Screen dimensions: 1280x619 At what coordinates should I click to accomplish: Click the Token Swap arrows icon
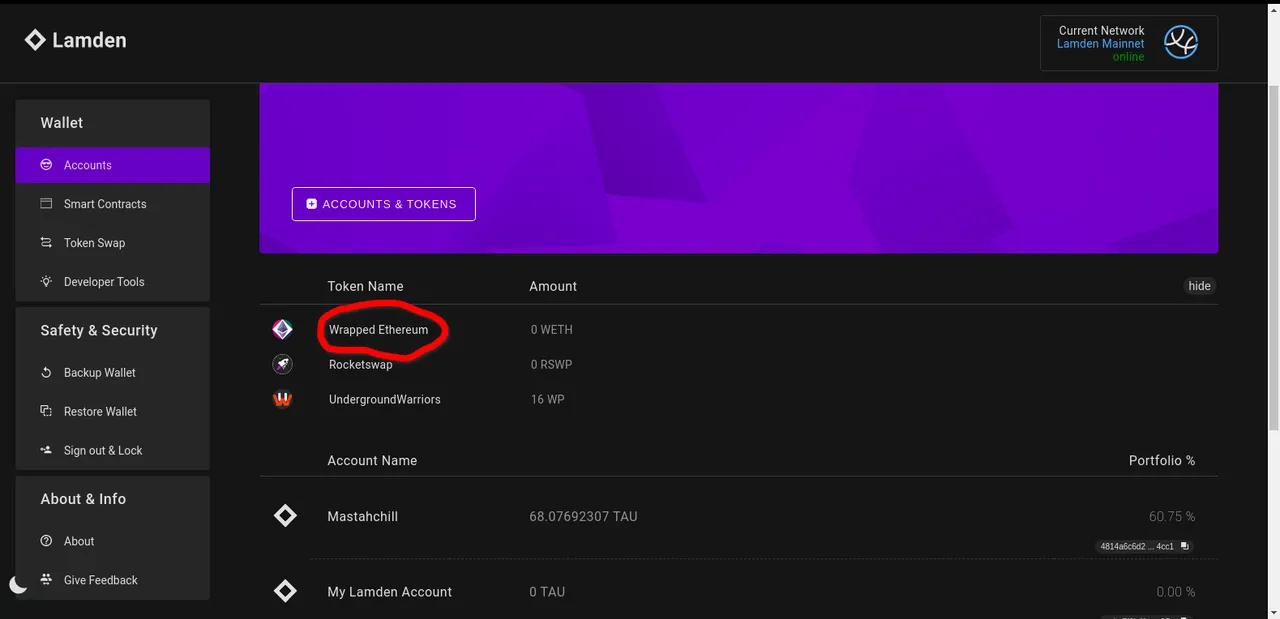click(x=46, y=243)
